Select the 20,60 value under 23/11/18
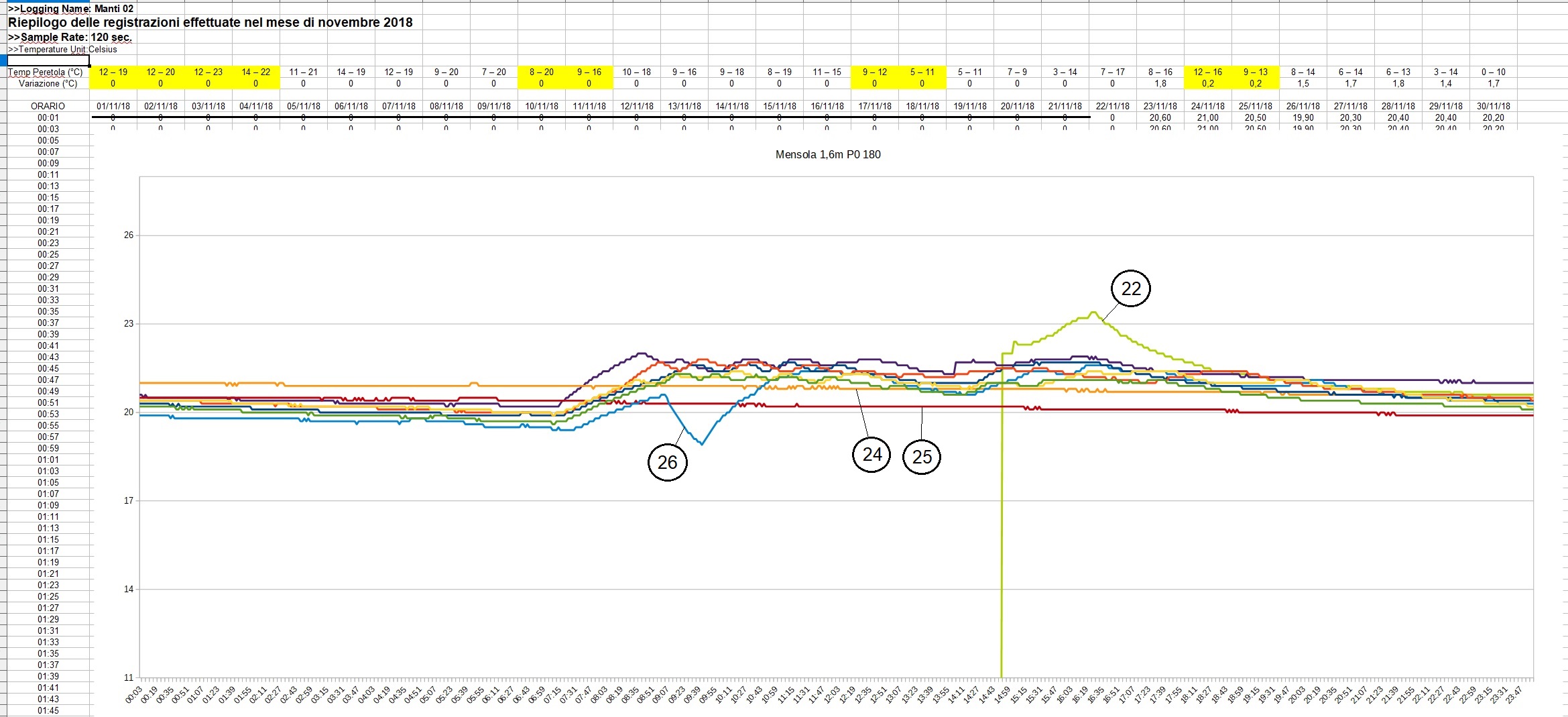The width and height of the screenshot is (1568, 717). 1160,117
